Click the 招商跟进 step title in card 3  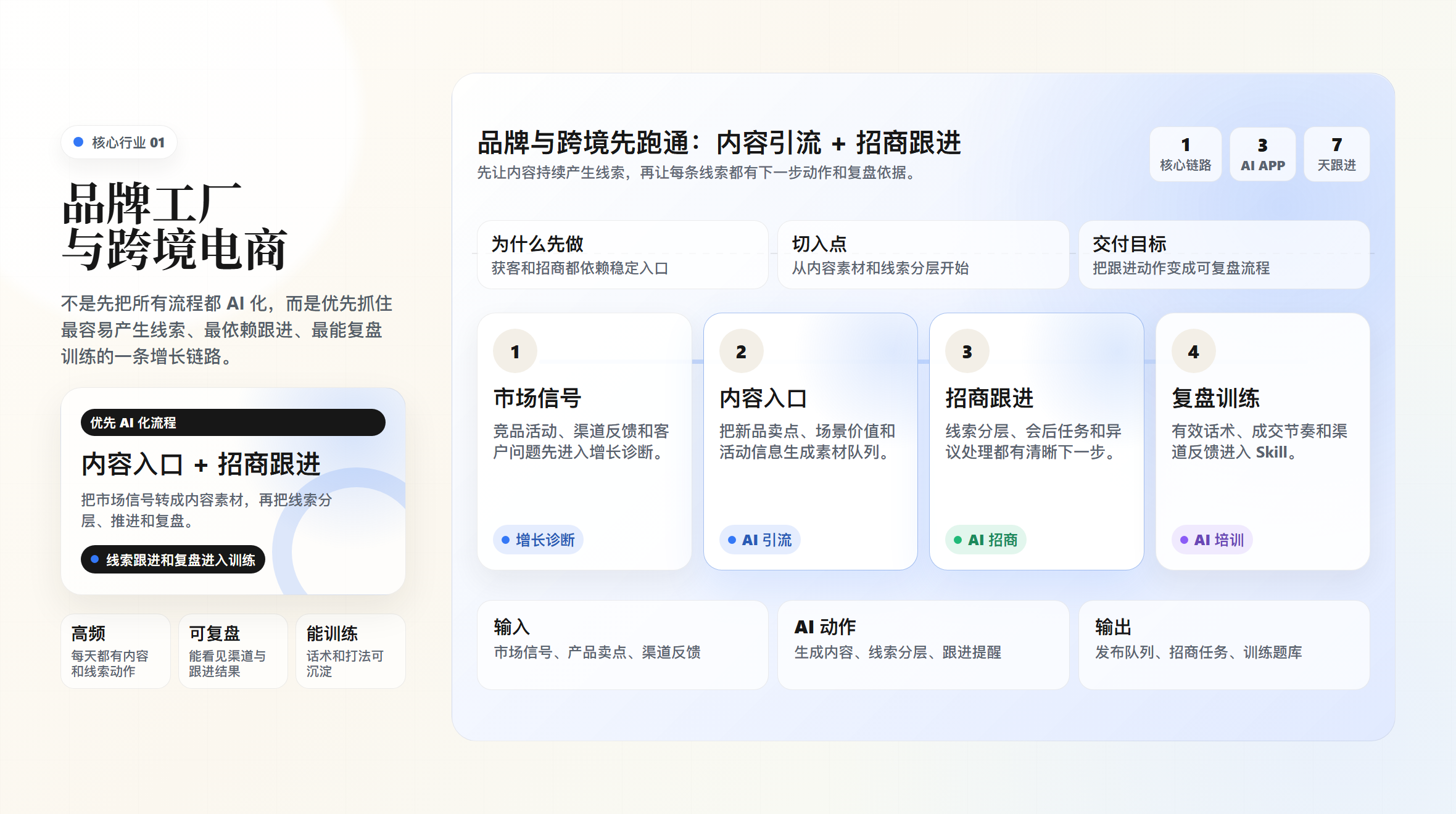pyautogui.click(x=990, y=398)
